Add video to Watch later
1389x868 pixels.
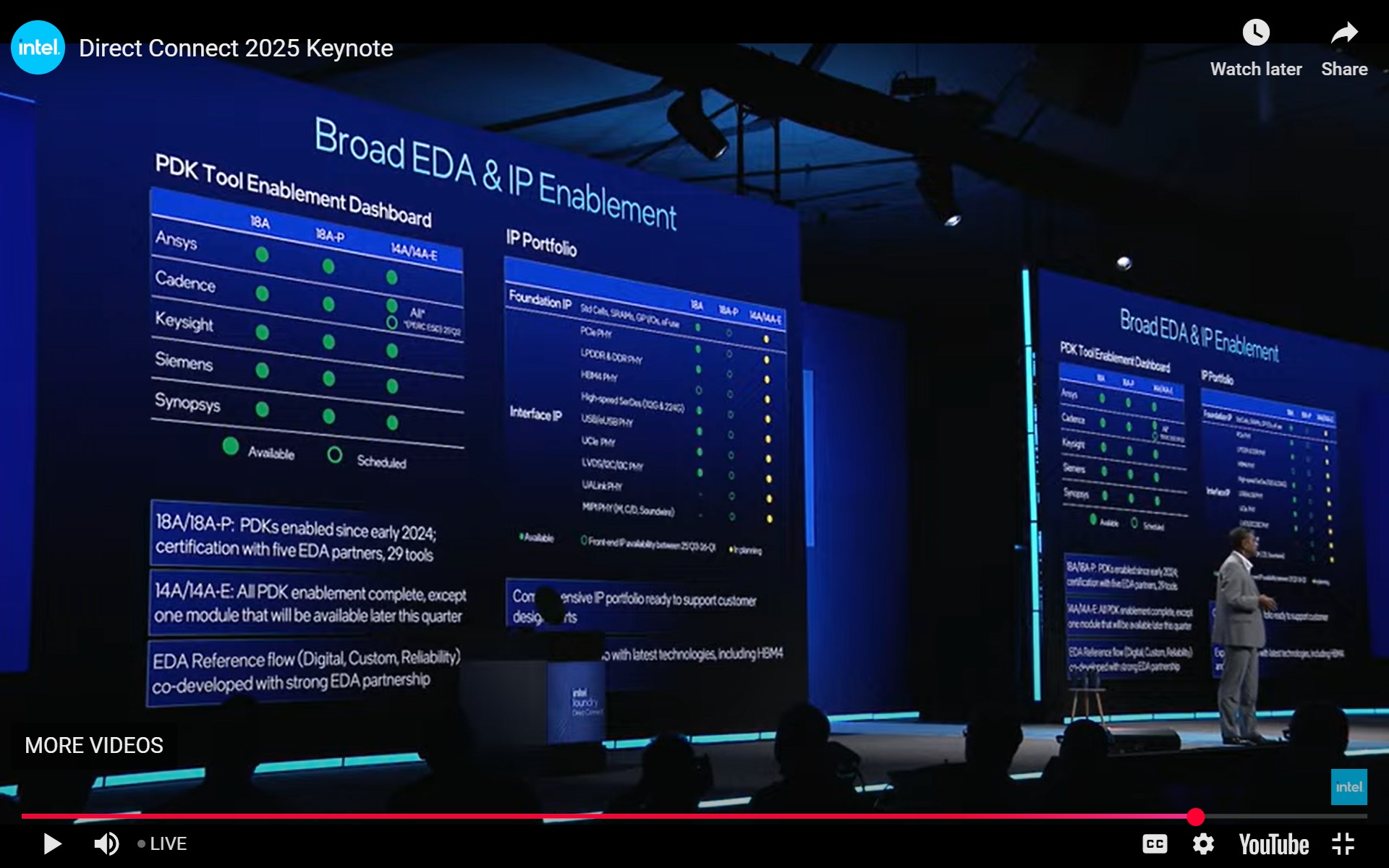[1256, 48]
